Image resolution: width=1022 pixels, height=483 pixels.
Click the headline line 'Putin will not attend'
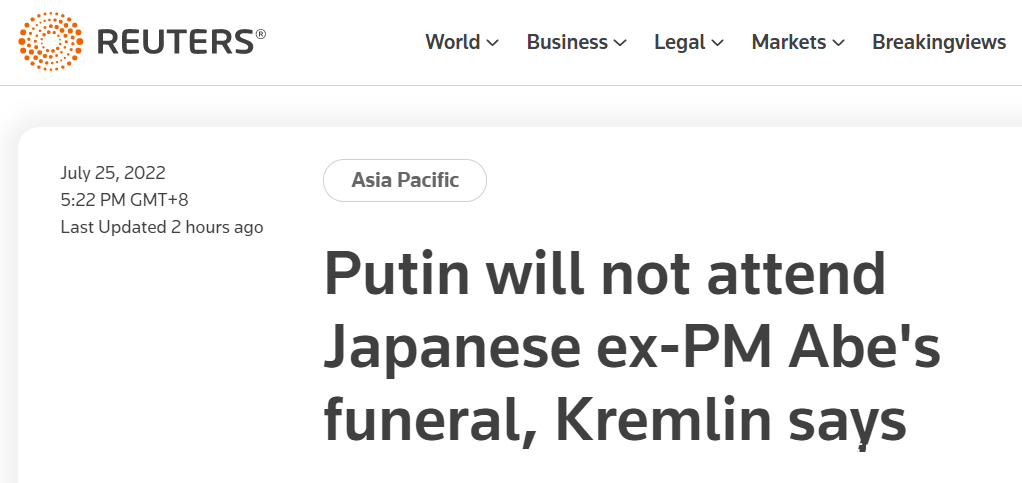(x=604, y=275)
